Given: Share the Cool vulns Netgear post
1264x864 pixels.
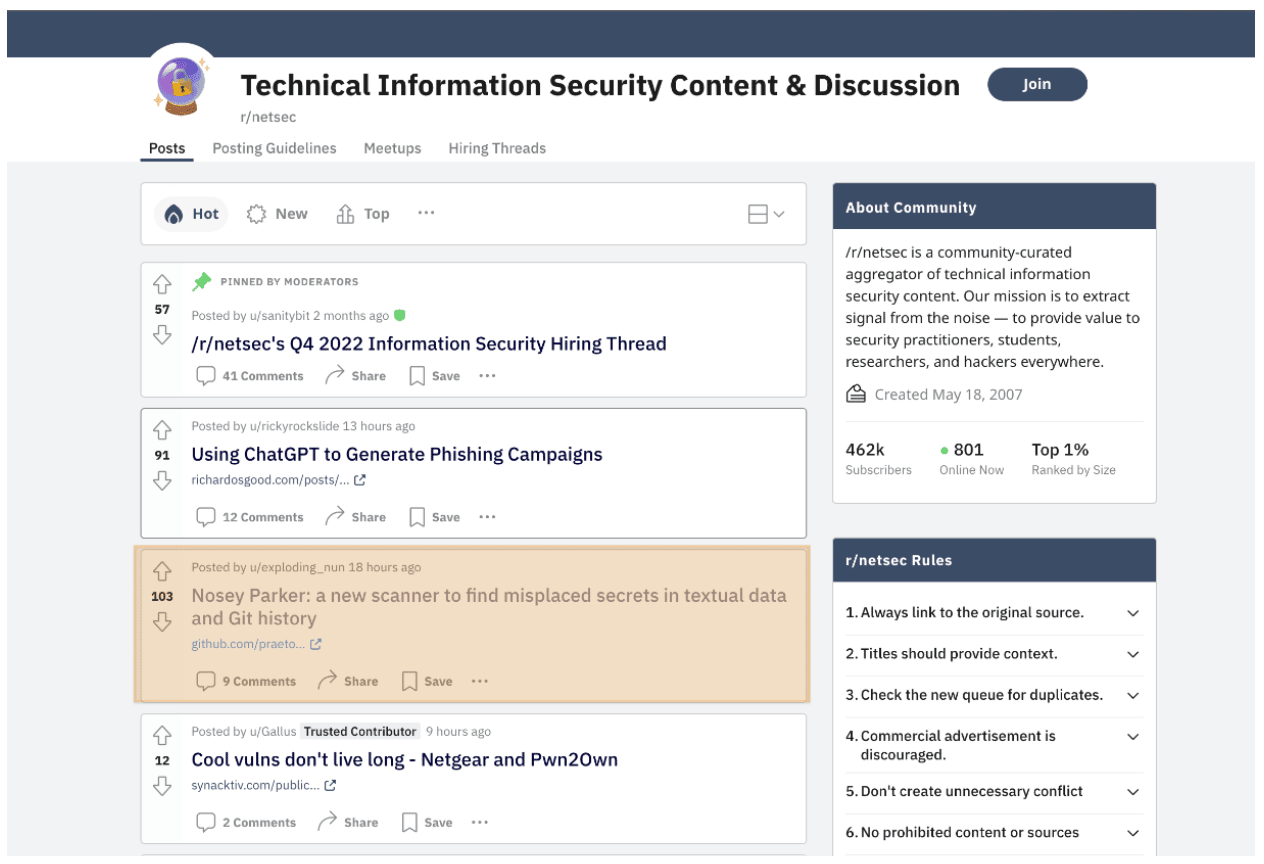Looking at the screenshot, I should (347, 822).
